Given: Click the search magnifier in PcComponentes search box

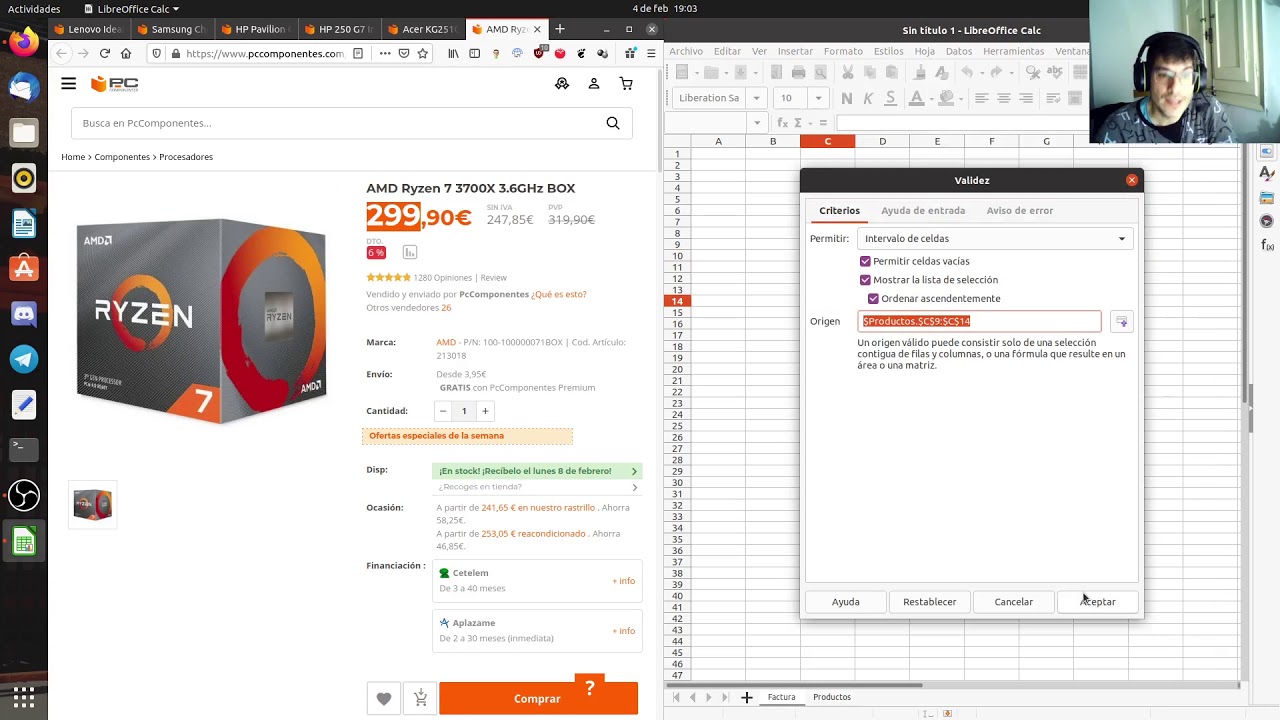Looking at the screenshot, I should pyautogui.click(x=613, y=123).
